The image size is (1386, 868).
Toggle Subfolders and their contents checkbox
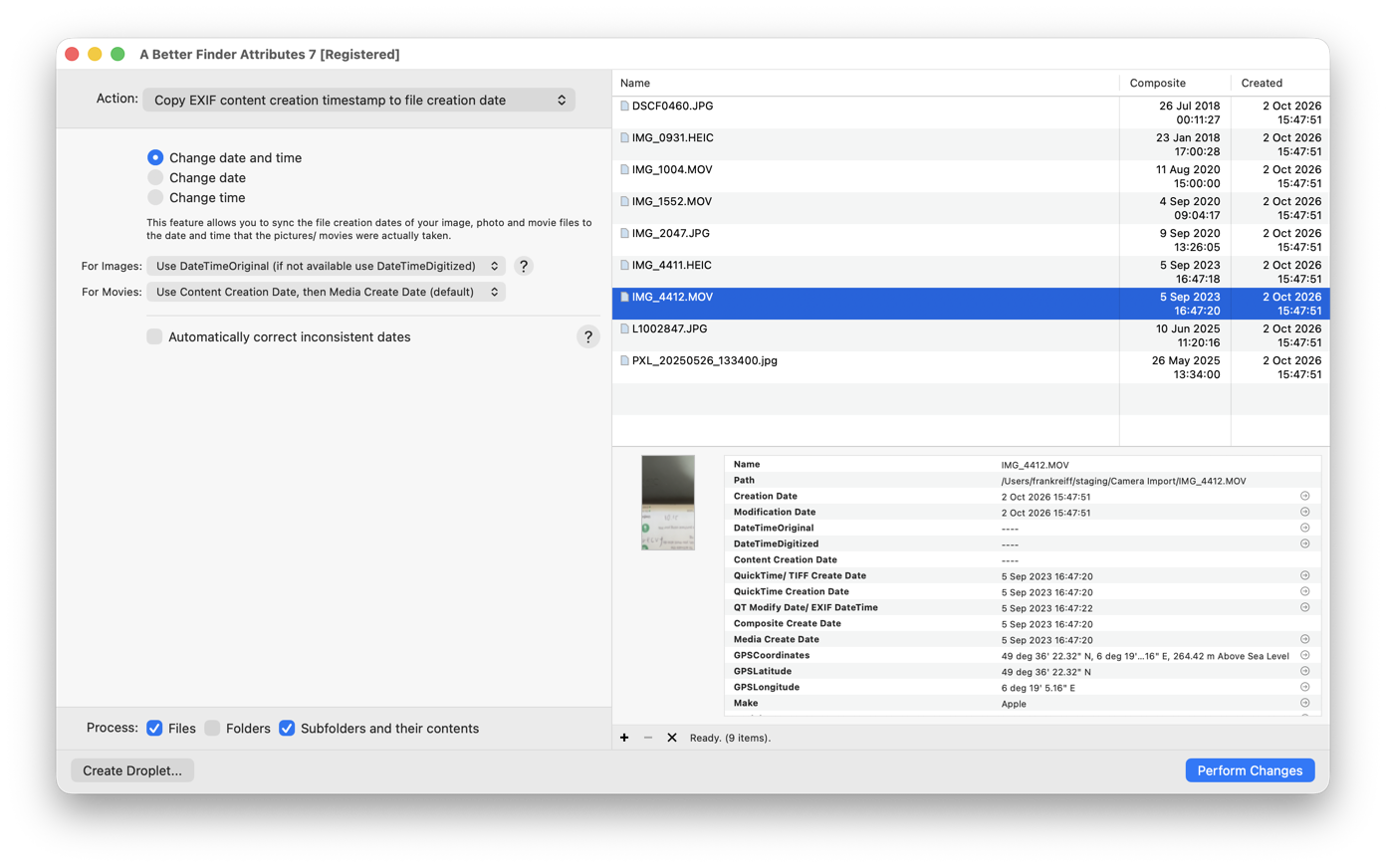click(x=287, y=728)
